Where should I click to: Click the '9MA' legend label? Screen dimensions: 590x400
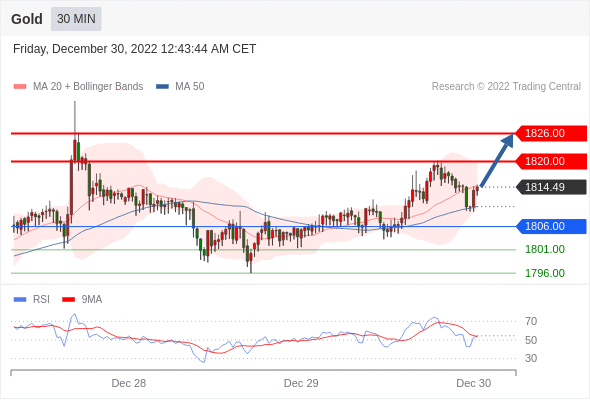point(92,300)
